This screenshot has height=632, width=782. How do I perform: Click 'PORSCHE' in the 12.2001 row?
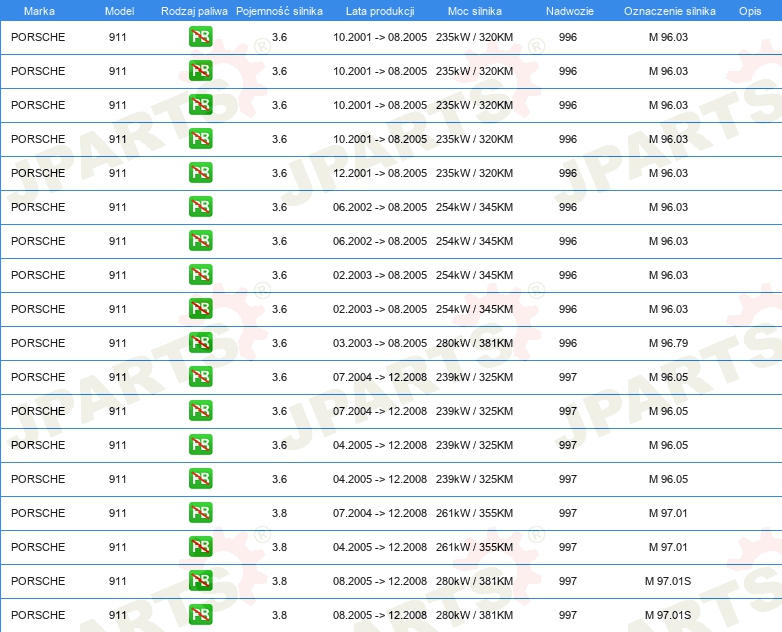tap(38, 173)
